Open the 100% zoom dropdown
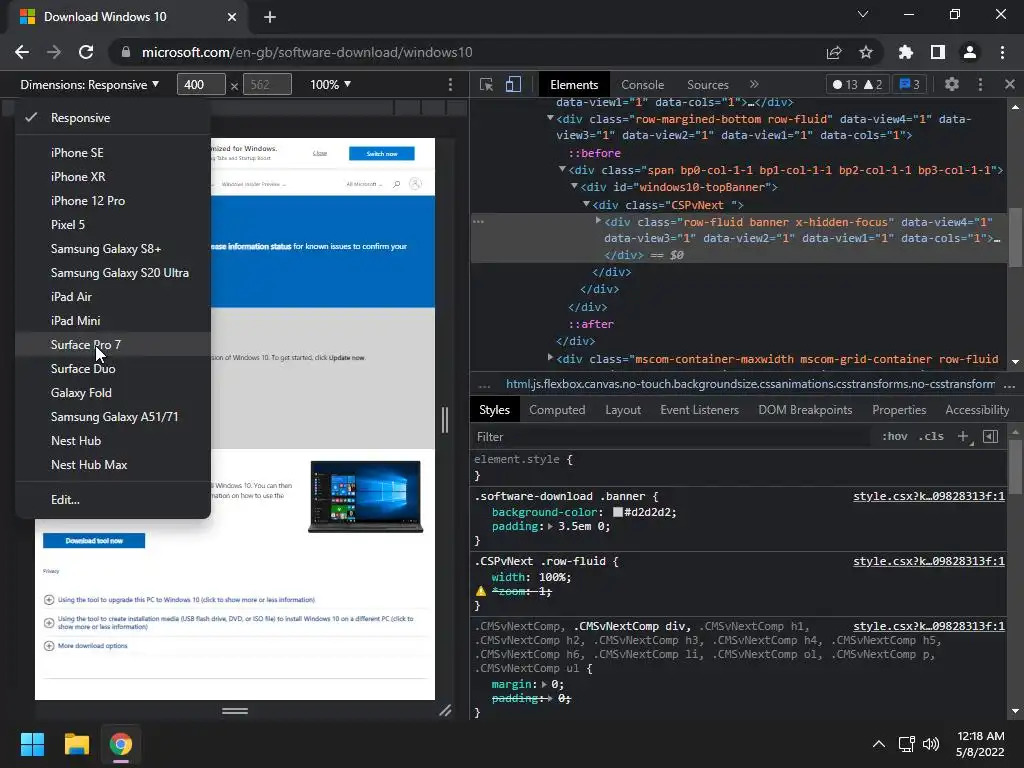The image size is (1024, 768). 330,84
